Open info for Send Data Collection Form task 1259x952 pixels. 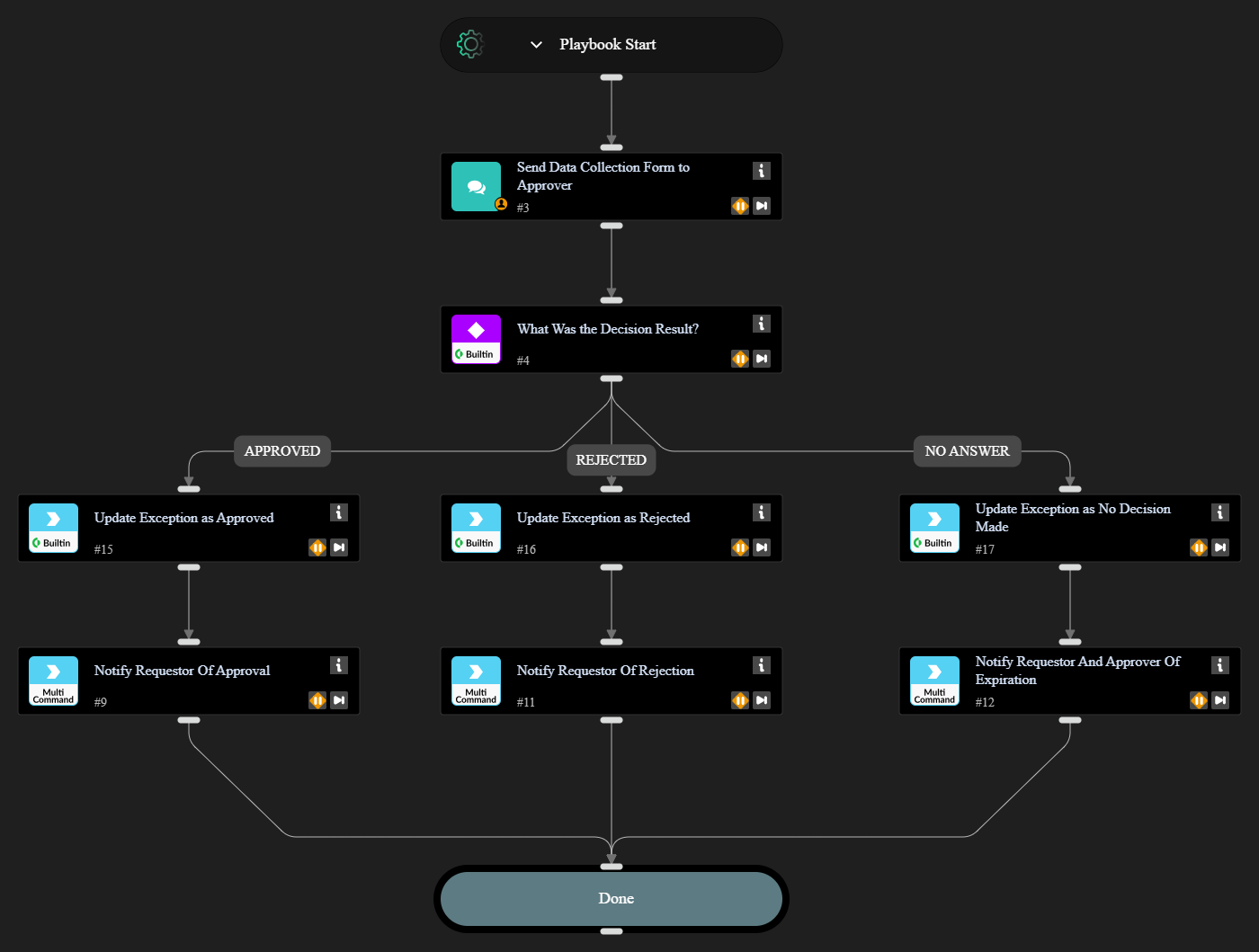pos(761,171)
